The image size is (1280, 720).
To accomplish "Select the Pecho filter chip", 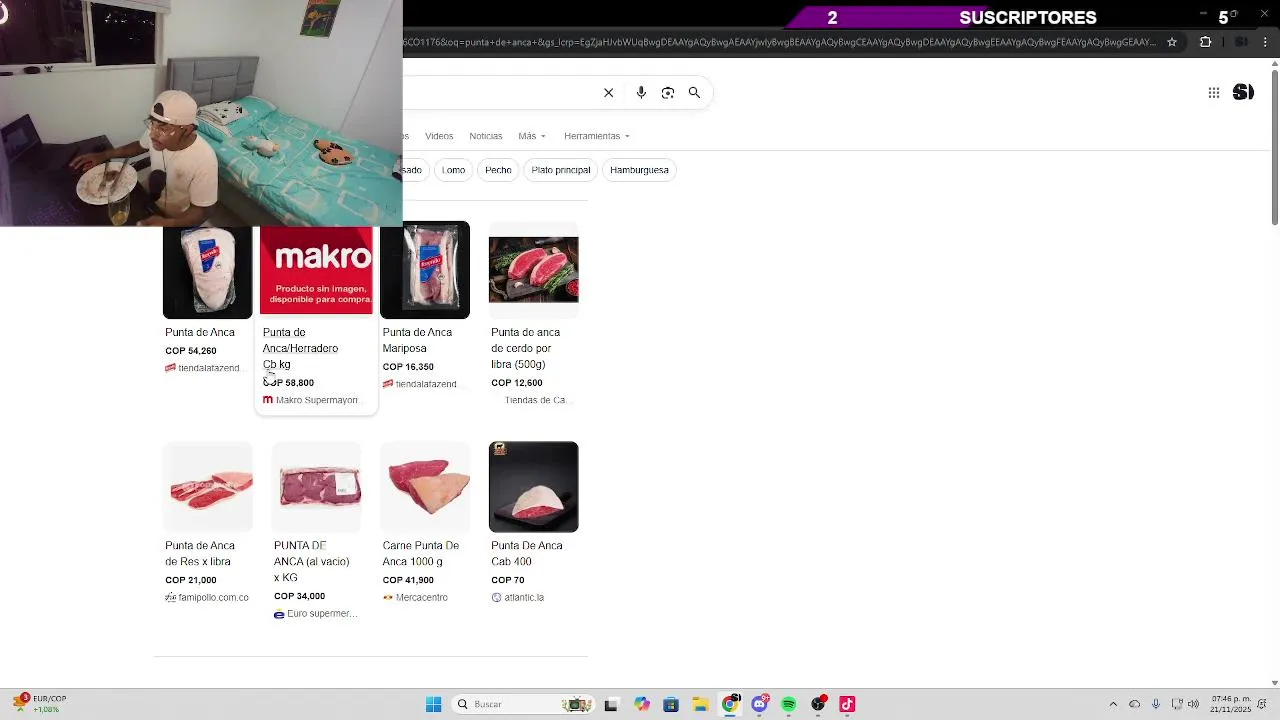I will [498, 170].
